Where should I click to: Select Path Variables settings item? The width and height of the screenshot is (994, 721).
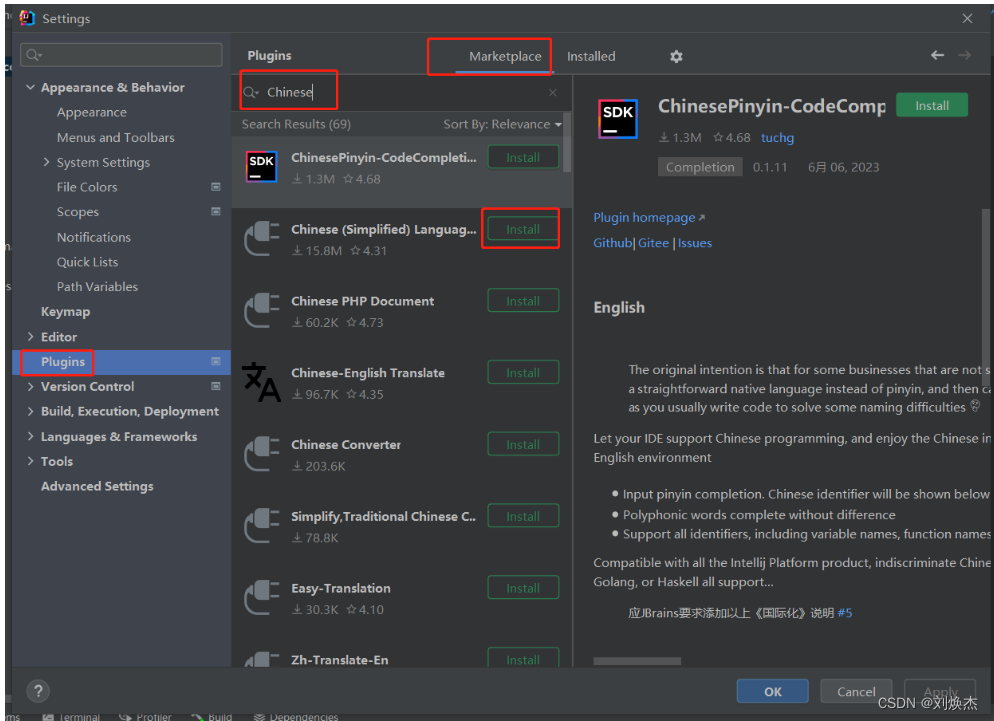point(97,287)
